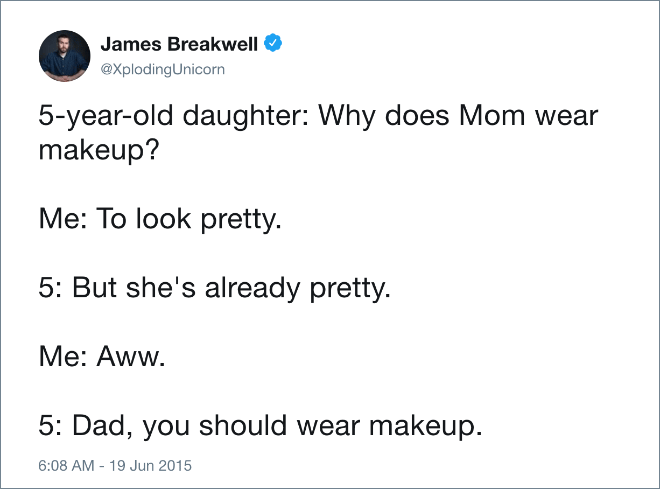Select the 'Me: To look pretty.' line

(160, 220)
